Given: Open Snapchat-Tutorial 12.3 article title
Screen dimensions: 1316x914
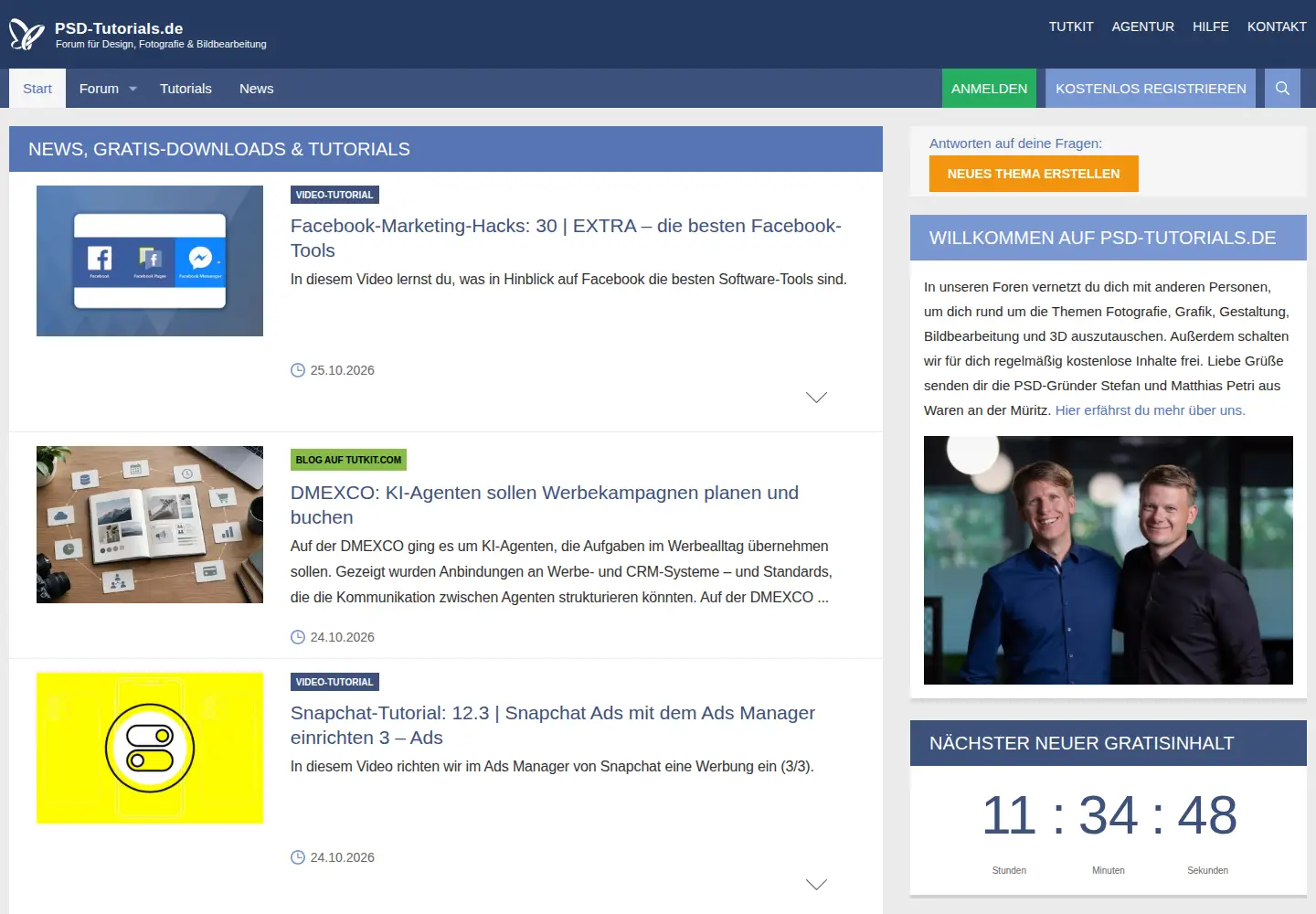Looking at the screenshot, I should tap(553, 725).
